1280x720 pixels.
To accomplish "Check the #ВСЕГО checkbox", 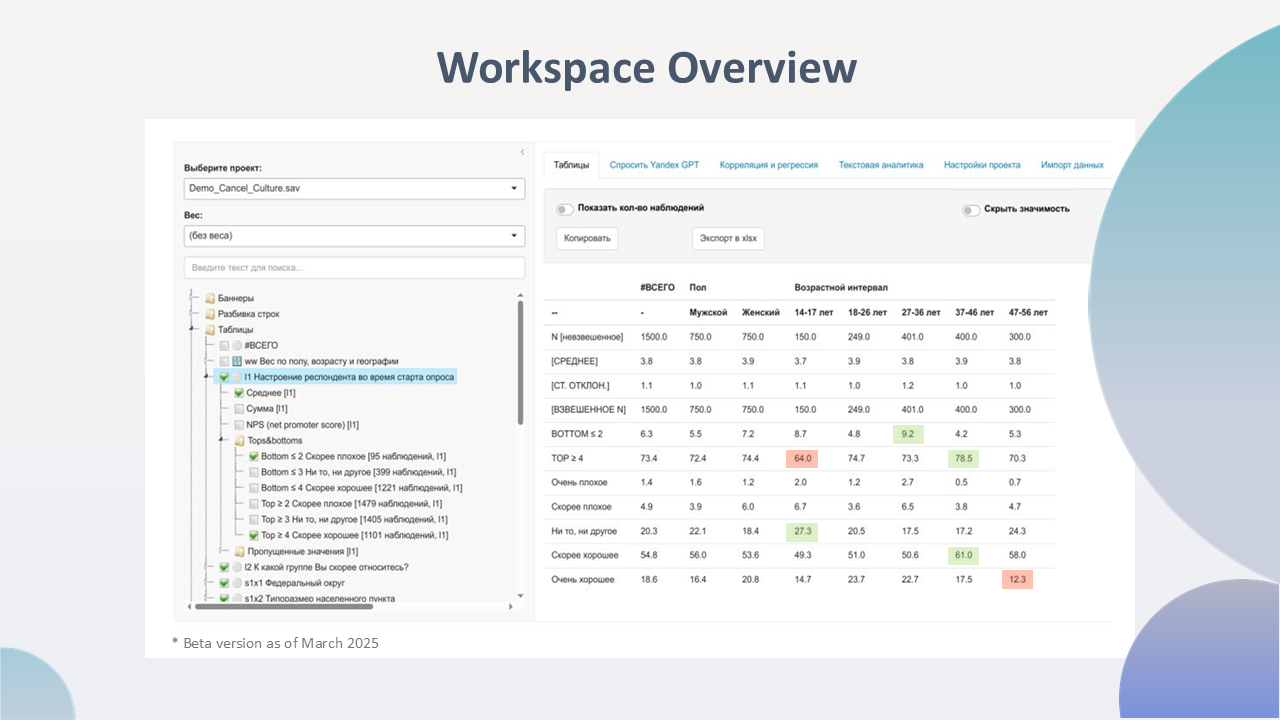I will [x=224, y=346].
